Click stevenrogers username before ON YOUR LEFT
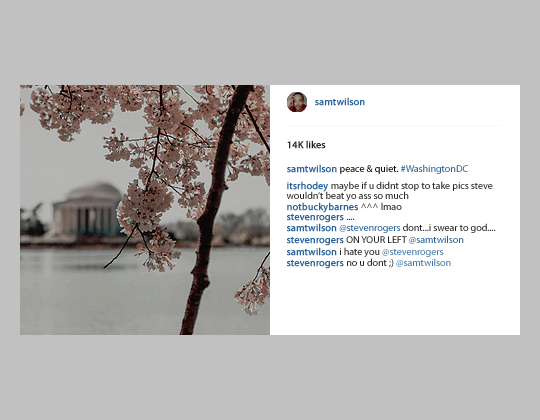The width and height of the screenshot is (540, 420). point(315,240)
